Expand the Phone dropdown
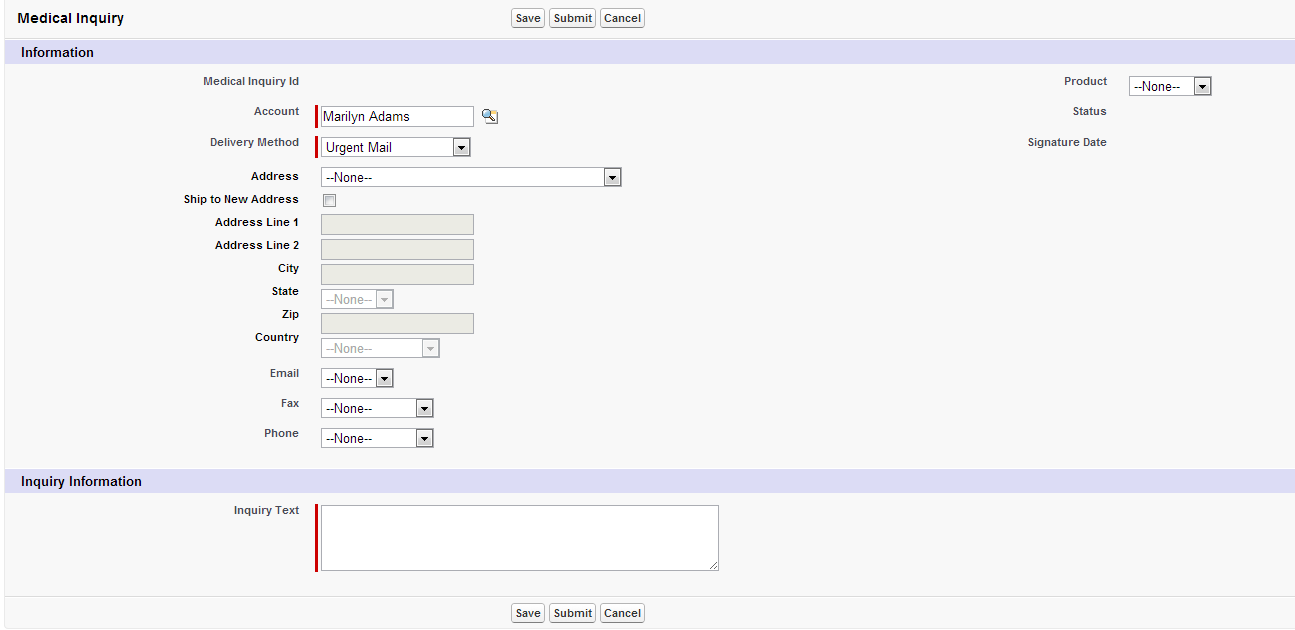The width and height of the screenshot is (1295, 630). point(377,439)
